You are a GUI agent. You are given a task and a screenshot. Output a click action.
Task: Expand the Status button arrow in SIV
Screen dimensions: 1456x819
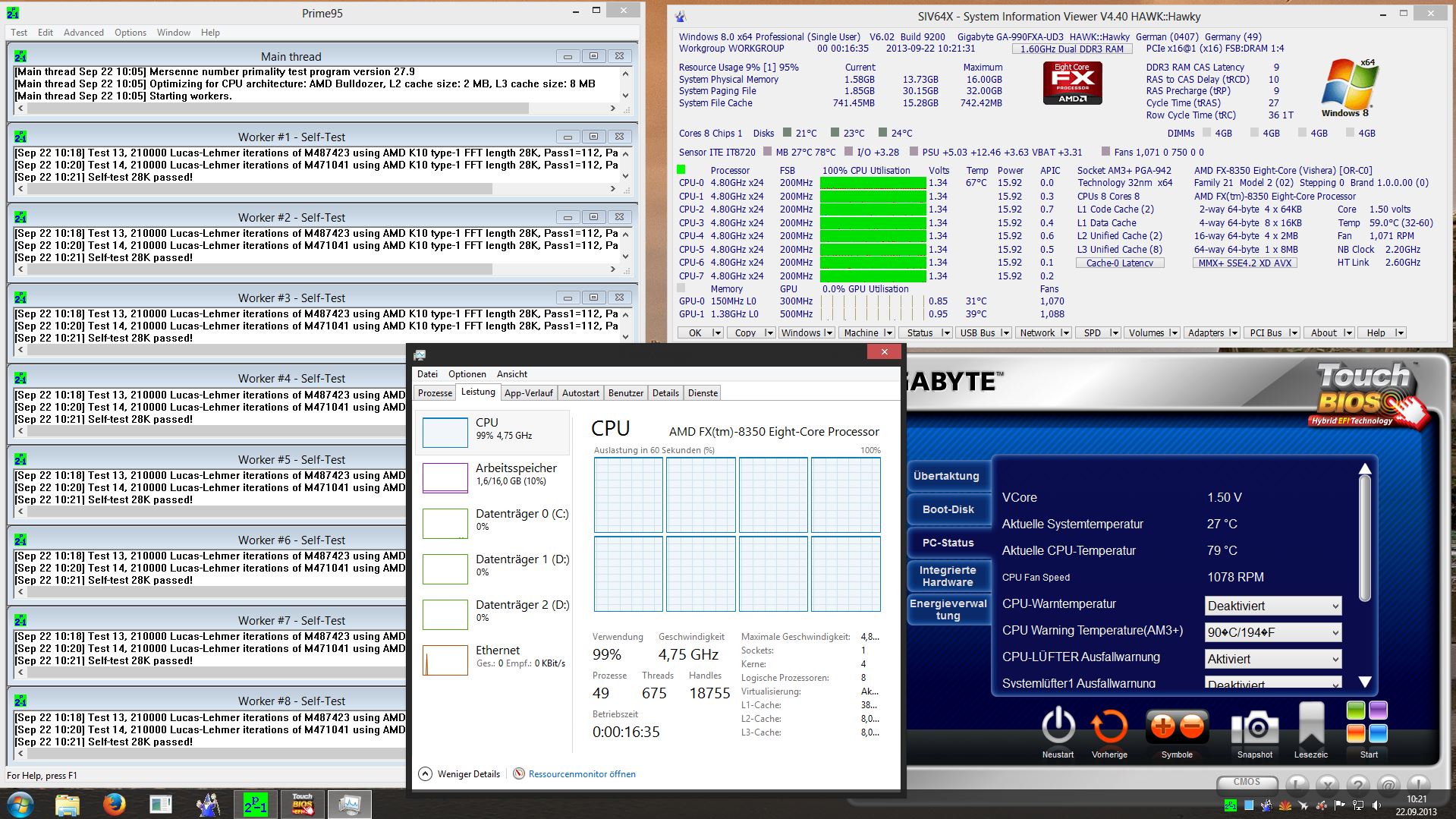945,332
